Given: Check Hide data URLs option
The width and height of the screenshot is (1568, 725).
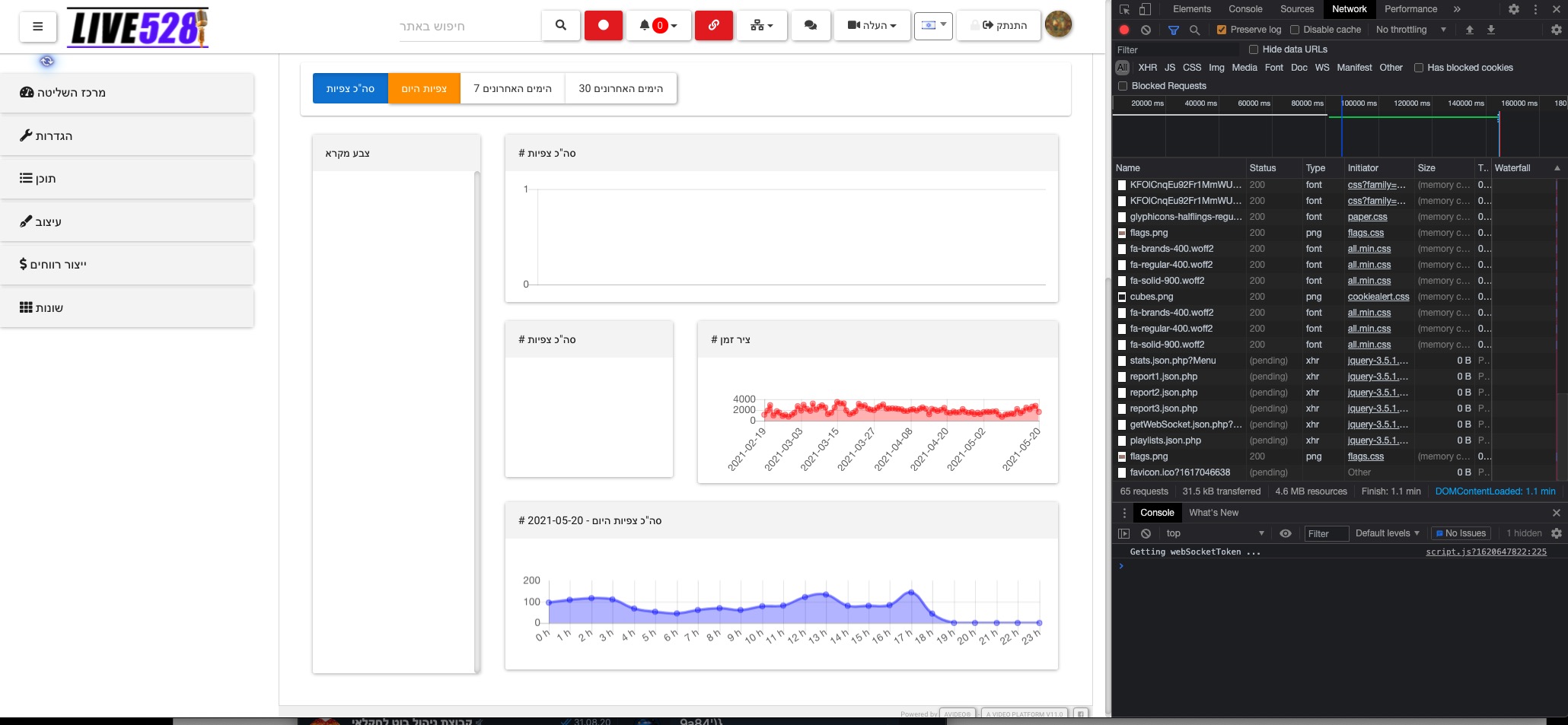Looking at the screenshot, I should coord(1254,49).
